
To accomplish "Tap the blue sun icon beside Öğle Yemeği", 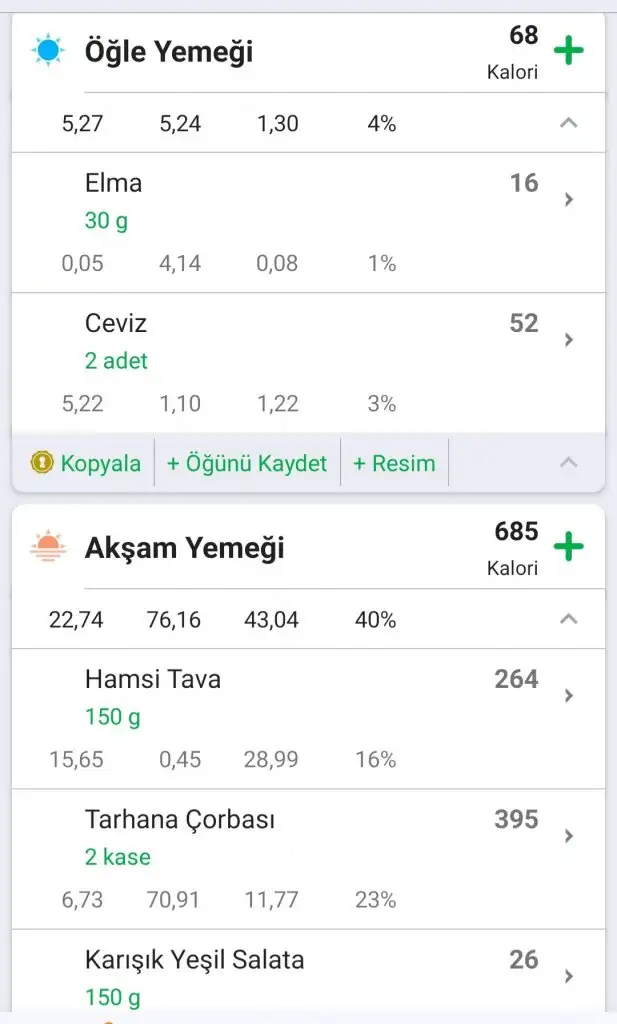I will 47,50.
